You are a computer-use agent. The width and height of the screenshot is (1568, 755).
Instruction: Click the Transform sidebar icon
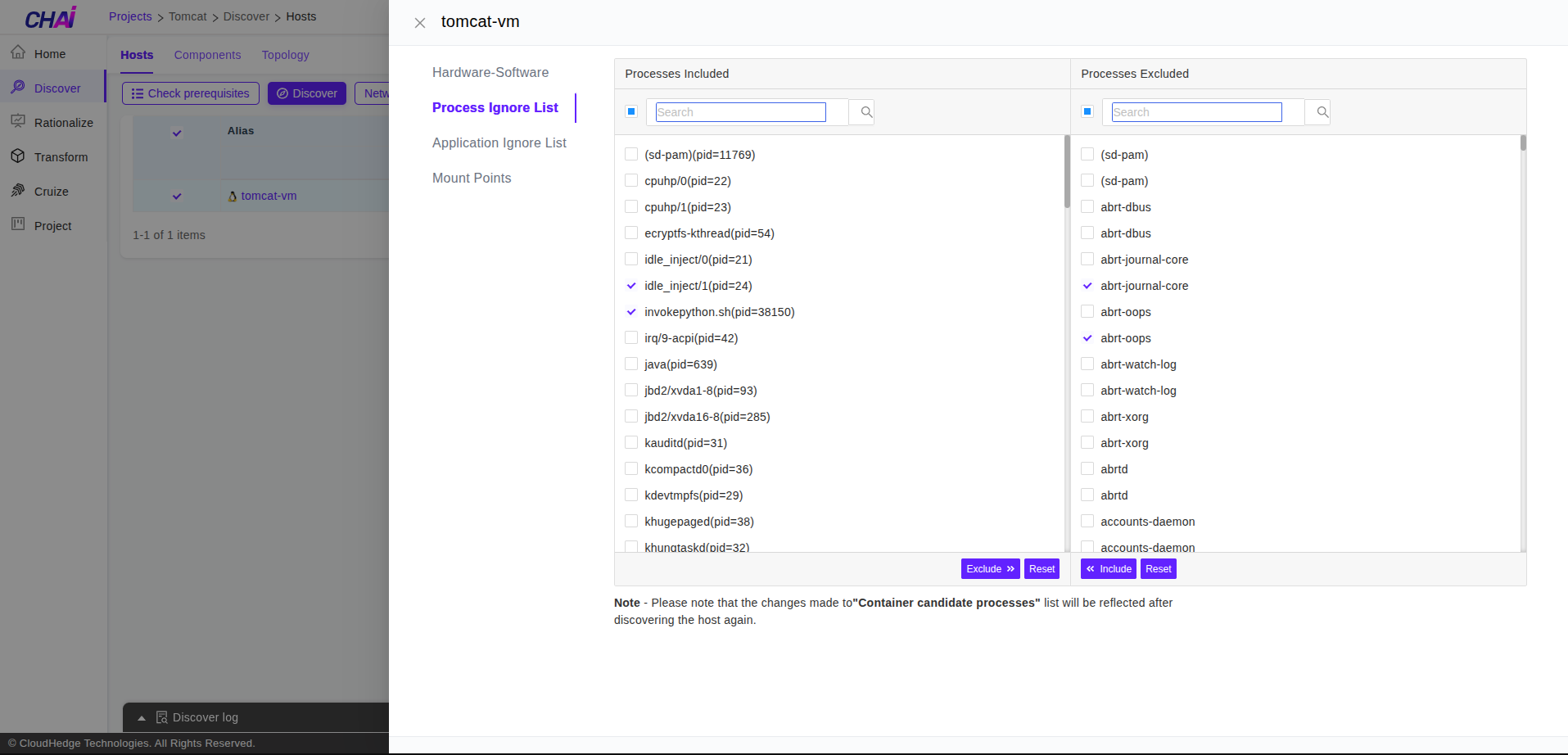[18, 156]
